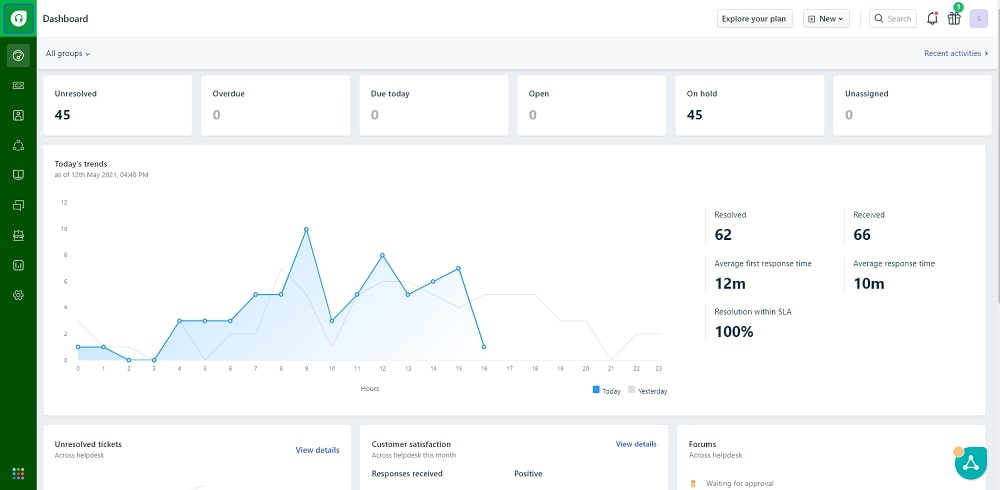
Task: Click the Forums waiting for approval icon
Action: tap(693, 484)
